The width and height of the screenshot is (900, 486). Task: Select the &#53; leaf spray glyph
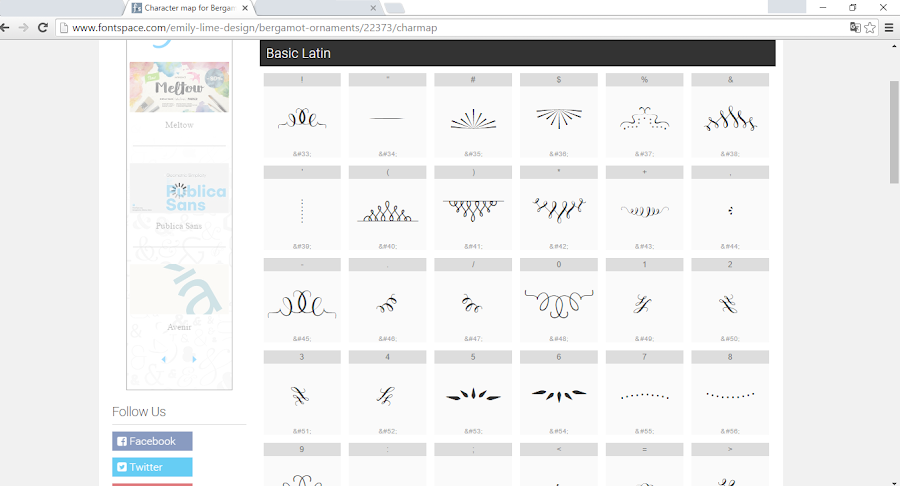click(x=473, y=396)
